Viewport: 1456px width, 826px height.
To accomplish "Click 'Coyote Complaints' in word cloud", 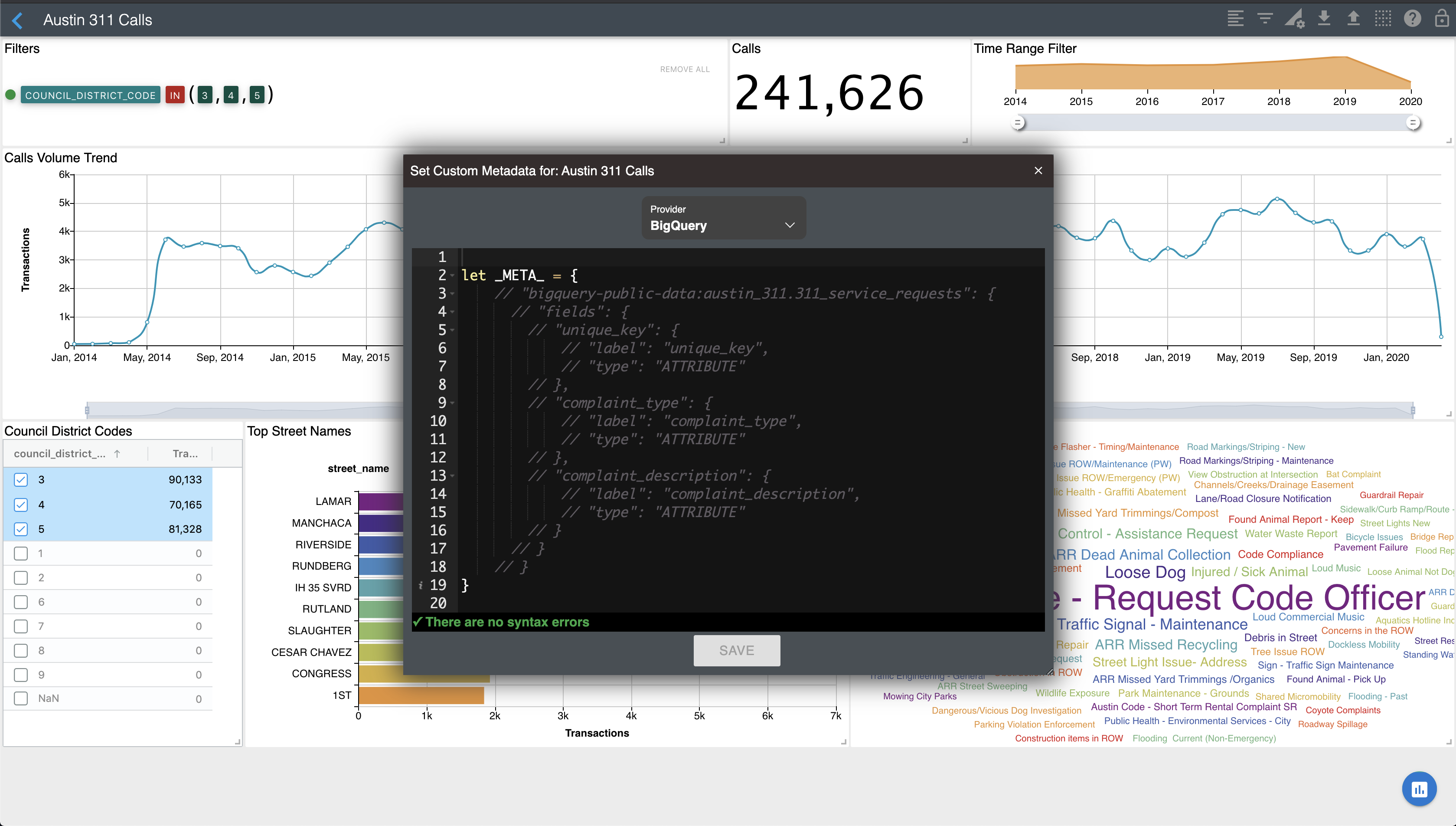I will [1342, 710].
